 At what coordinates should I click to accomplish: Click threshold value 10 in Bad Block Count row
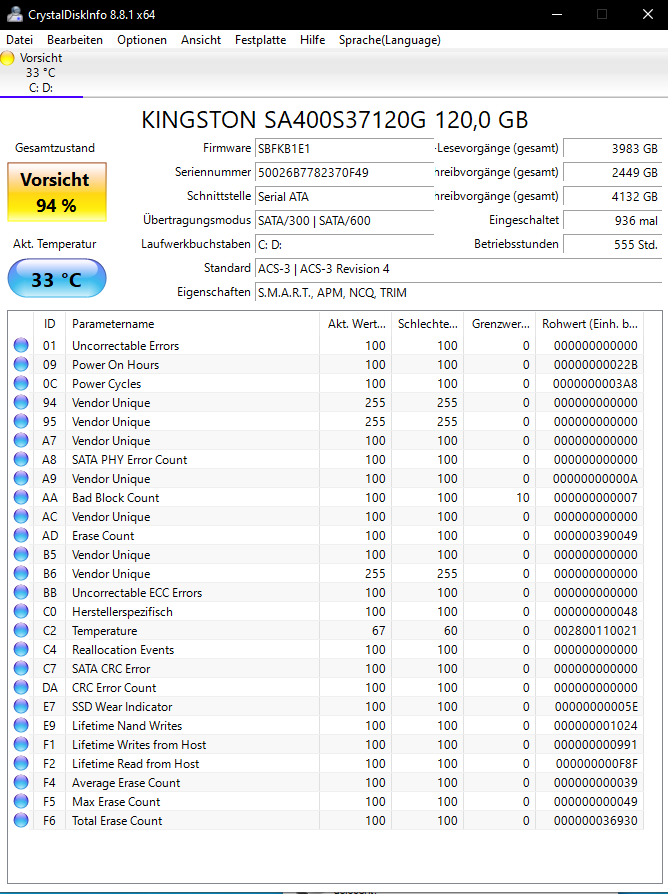pyautogui.click(x=523, y=498)
